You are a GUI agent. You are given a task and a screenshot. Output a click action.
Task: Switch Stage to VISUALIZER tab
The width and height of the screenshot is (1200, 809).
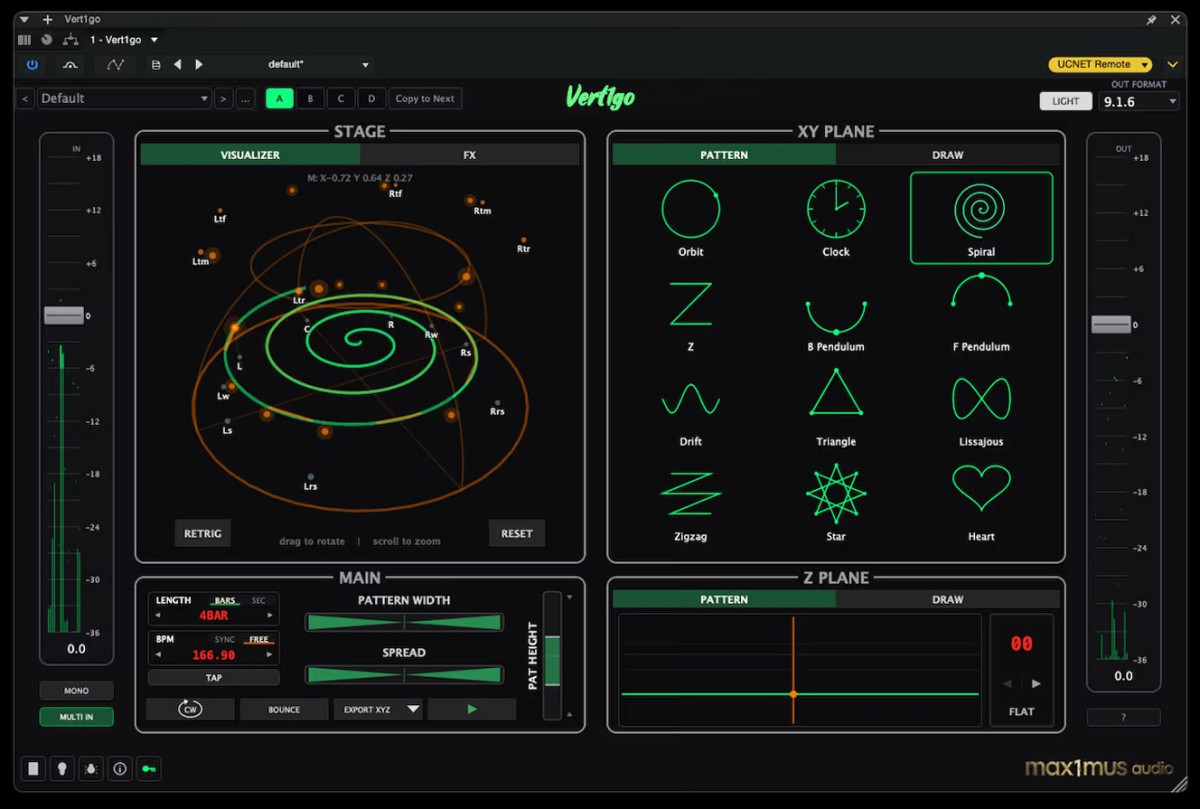[250, 155]
